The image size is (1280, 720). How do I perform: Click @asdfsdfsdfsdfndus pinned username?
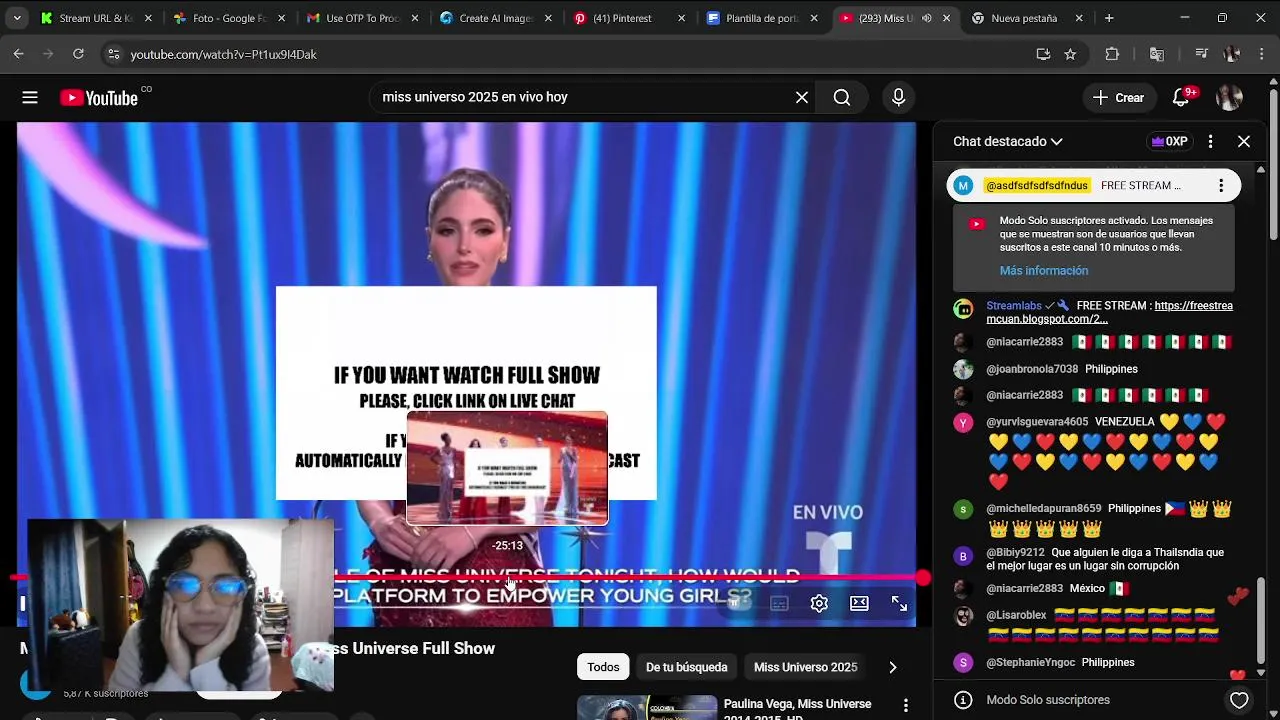point(1037,186)
